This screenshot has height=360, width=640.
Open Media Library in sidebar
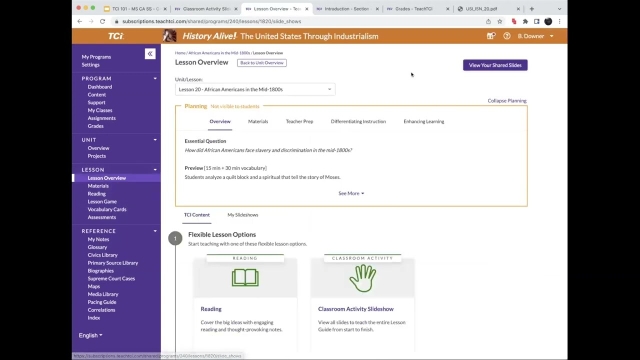click(x=103, y=294)
